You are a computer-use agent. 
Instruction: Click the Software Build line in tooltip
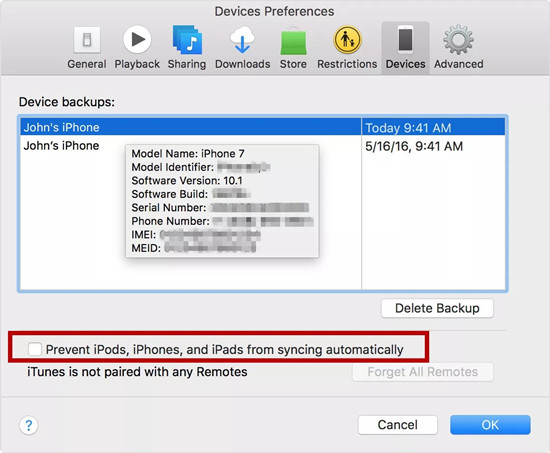point(190,194)
